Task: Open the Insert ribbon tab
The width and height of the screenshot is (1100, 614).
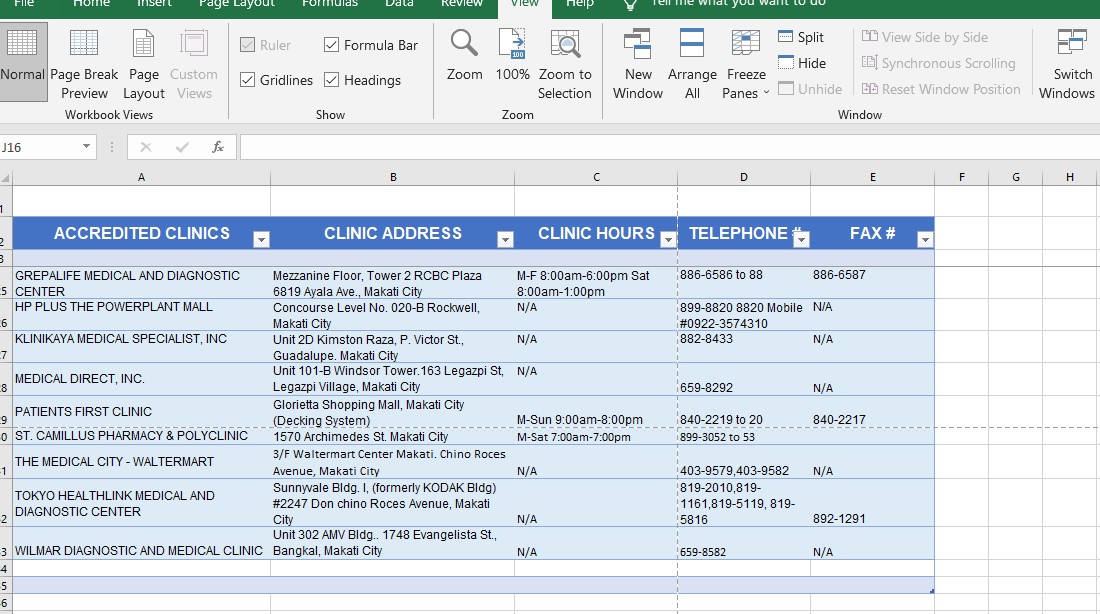Action: (154, 4)
